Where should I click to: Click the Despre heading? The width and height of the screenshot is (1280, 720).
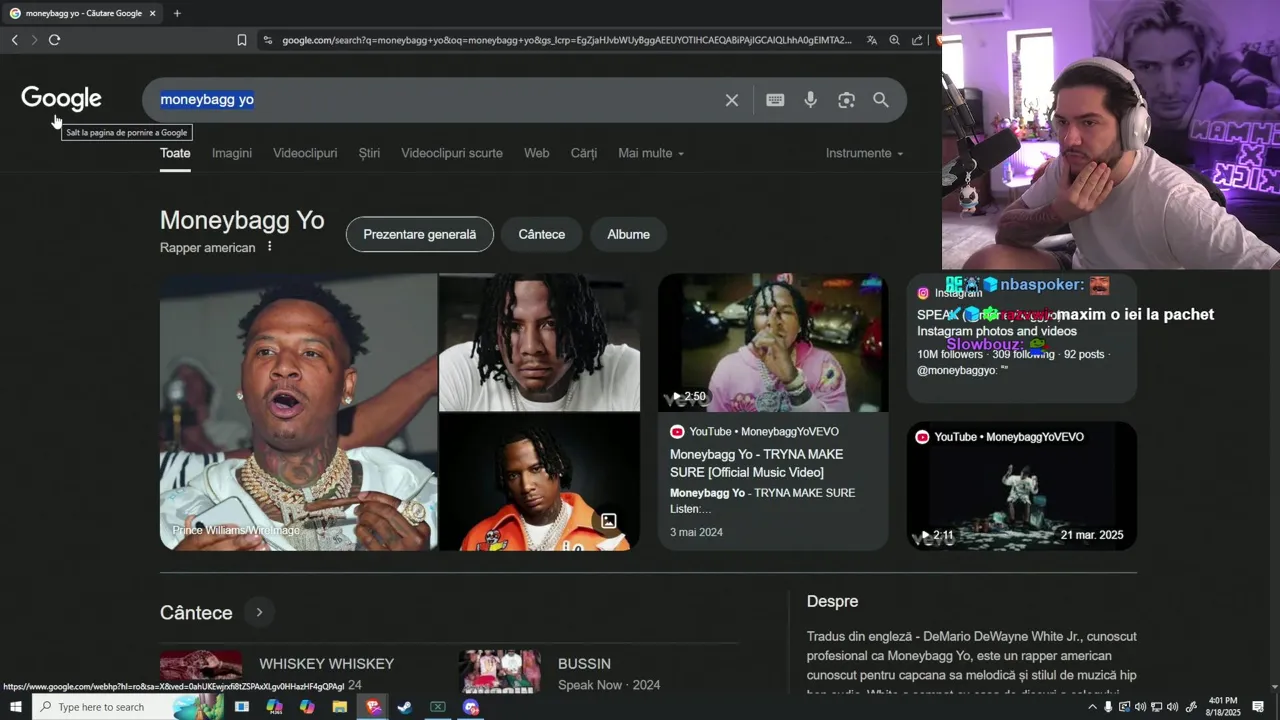point(832,601)
